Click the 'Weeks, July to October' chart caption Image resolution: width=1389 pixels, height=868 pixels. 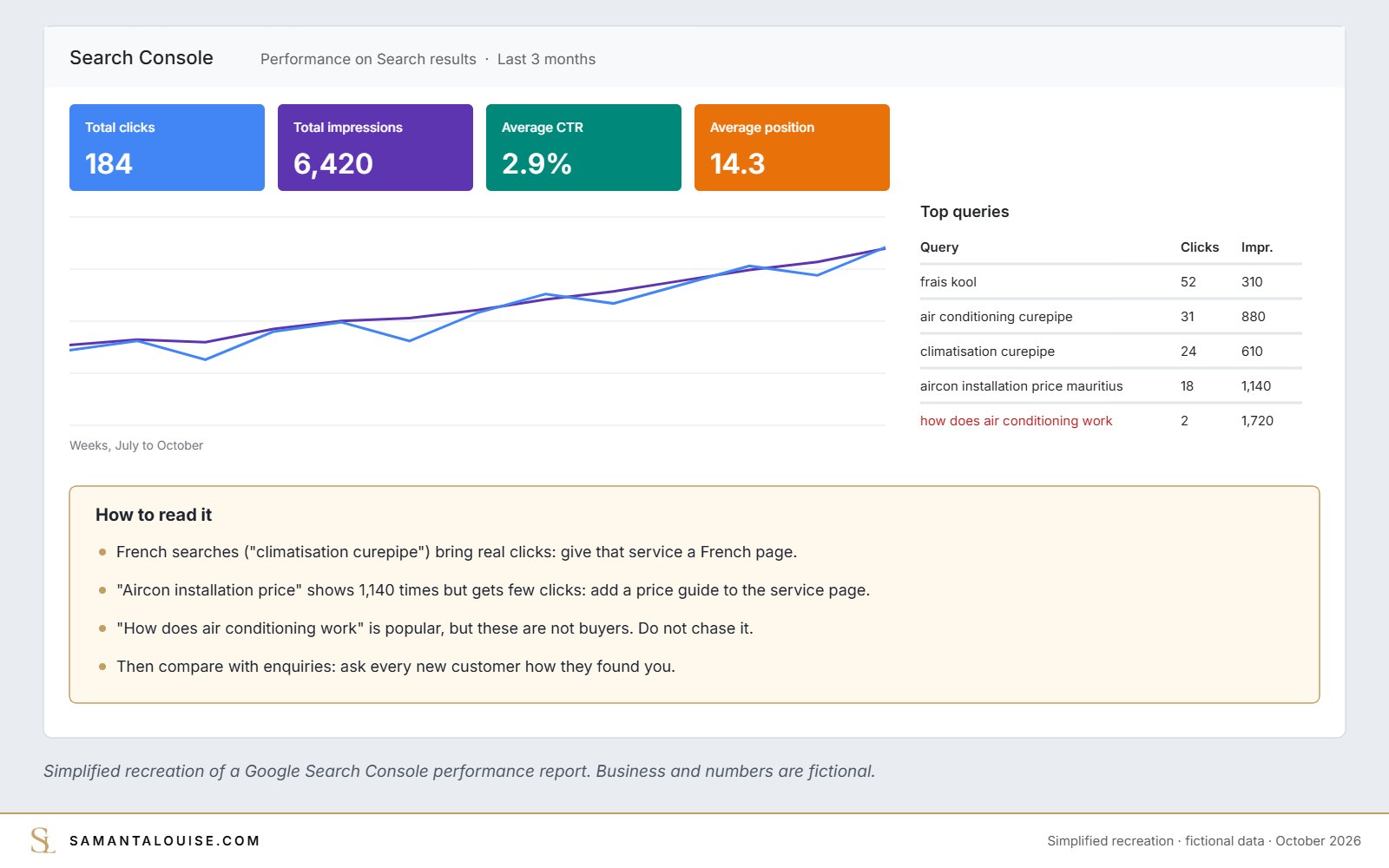(x=136, y=445)
